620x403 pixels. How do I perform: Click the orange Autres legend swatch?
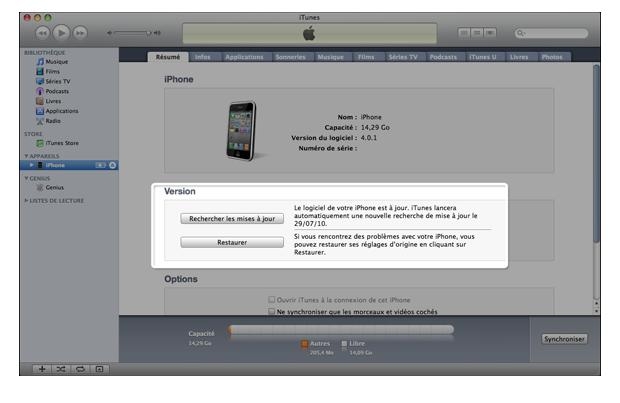click(304, 344)
